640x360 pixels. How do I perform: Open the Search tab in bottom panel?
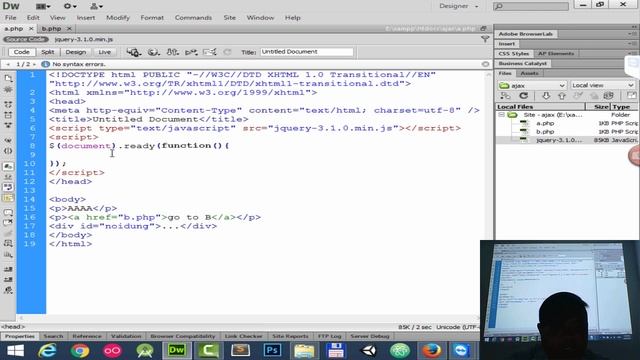coord(53,336)
